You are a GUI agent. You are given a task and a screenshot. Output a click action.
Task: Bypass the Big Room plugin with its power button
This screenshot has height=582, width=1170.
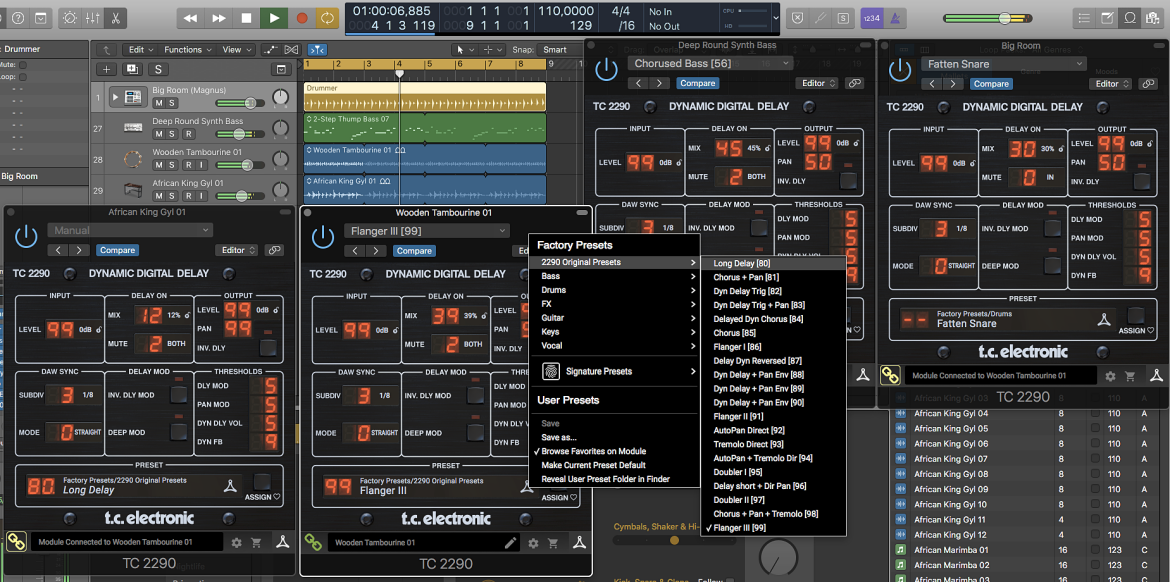pyautogui.click(x=901, y=71)
